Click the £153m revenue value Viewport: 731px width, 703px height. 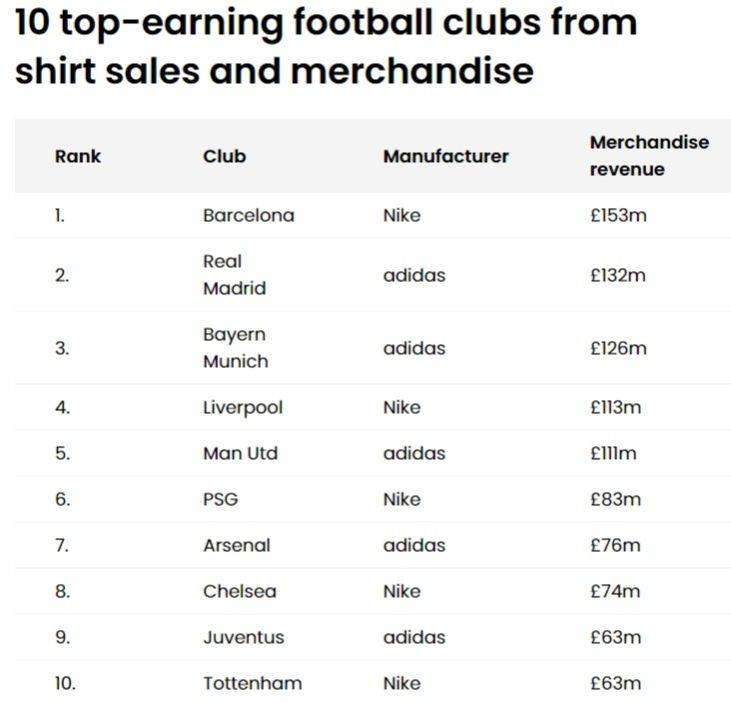(x=618, y=215)
